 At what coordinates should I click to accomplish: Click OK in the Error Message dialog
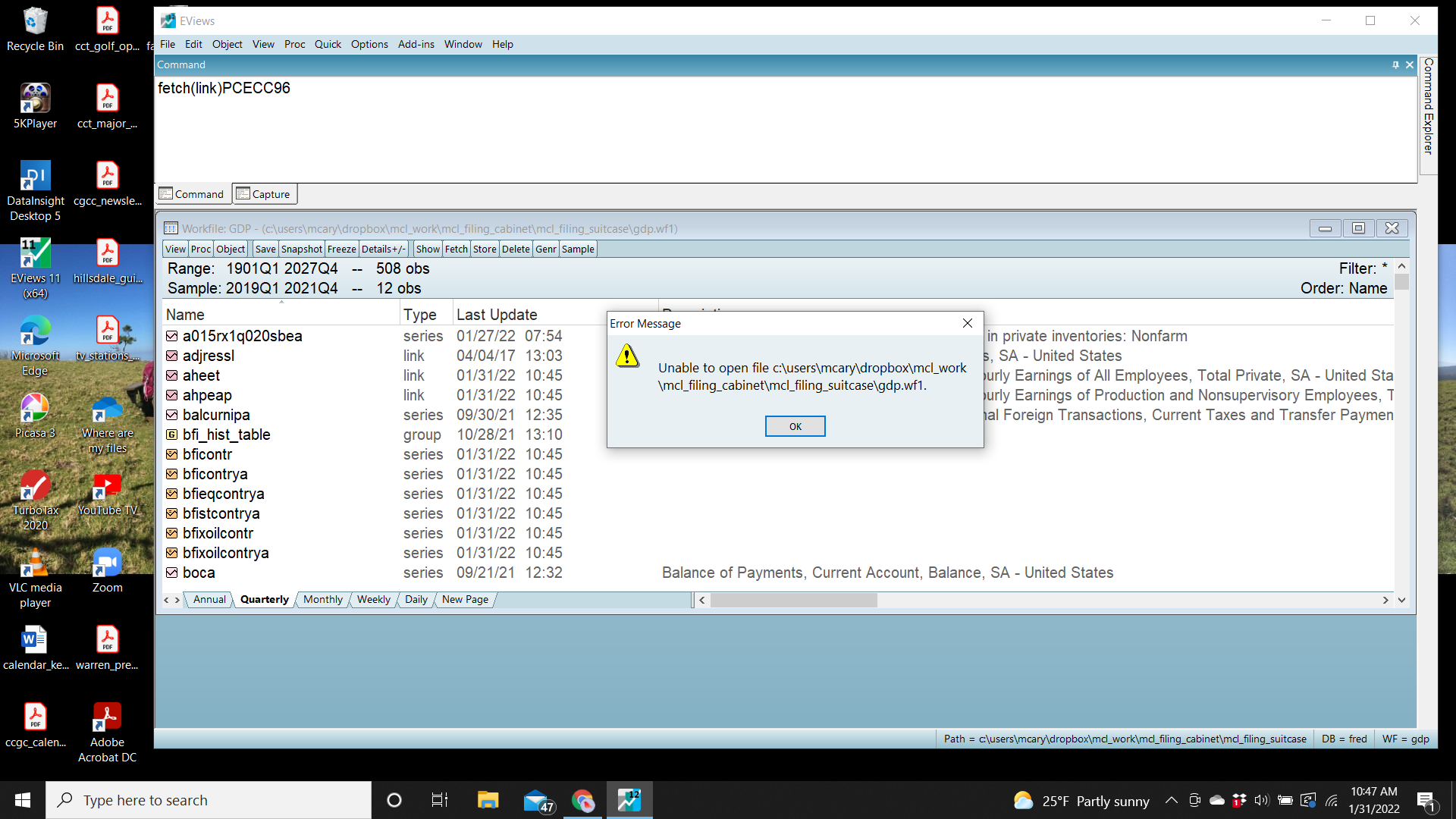[795, 426]
